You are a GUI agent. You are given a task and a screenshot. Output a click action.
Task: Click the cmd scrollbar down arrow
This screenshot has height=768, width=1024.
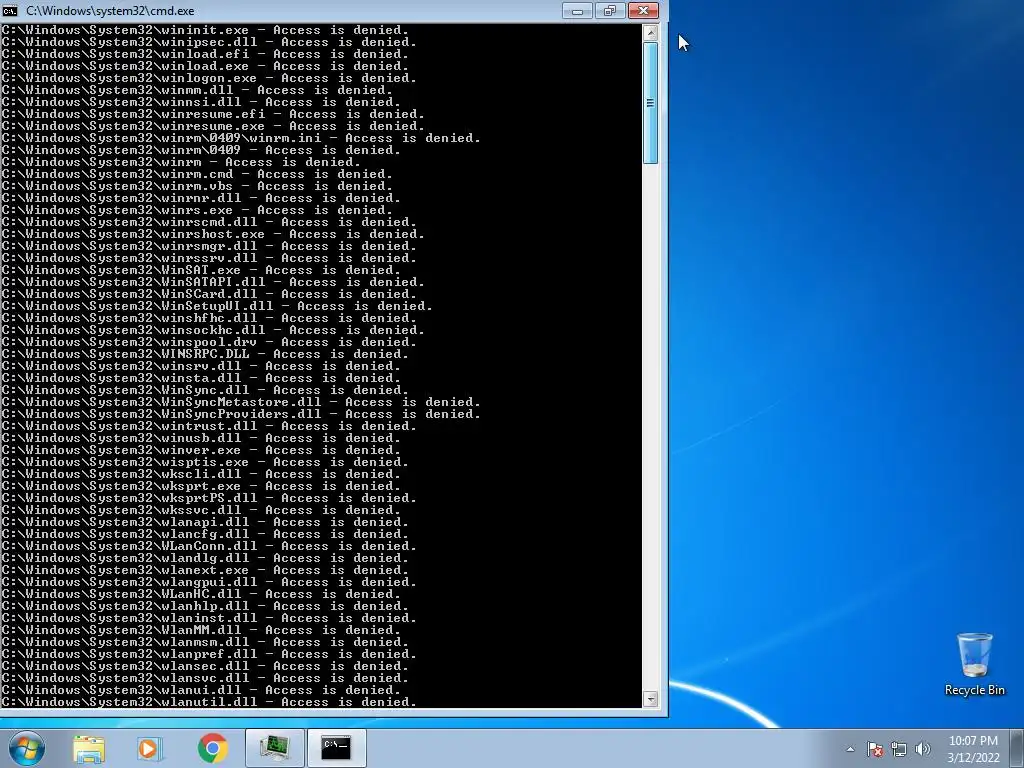[x=650, y=699]
